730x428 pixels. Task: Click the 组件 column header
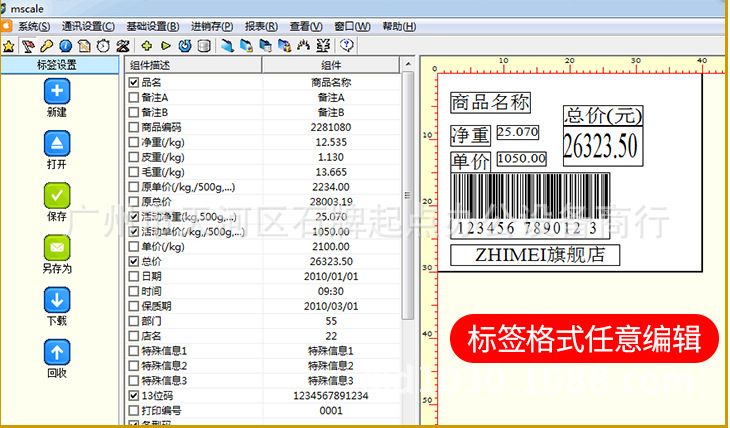pyautogui.click(x=331, y=65)
